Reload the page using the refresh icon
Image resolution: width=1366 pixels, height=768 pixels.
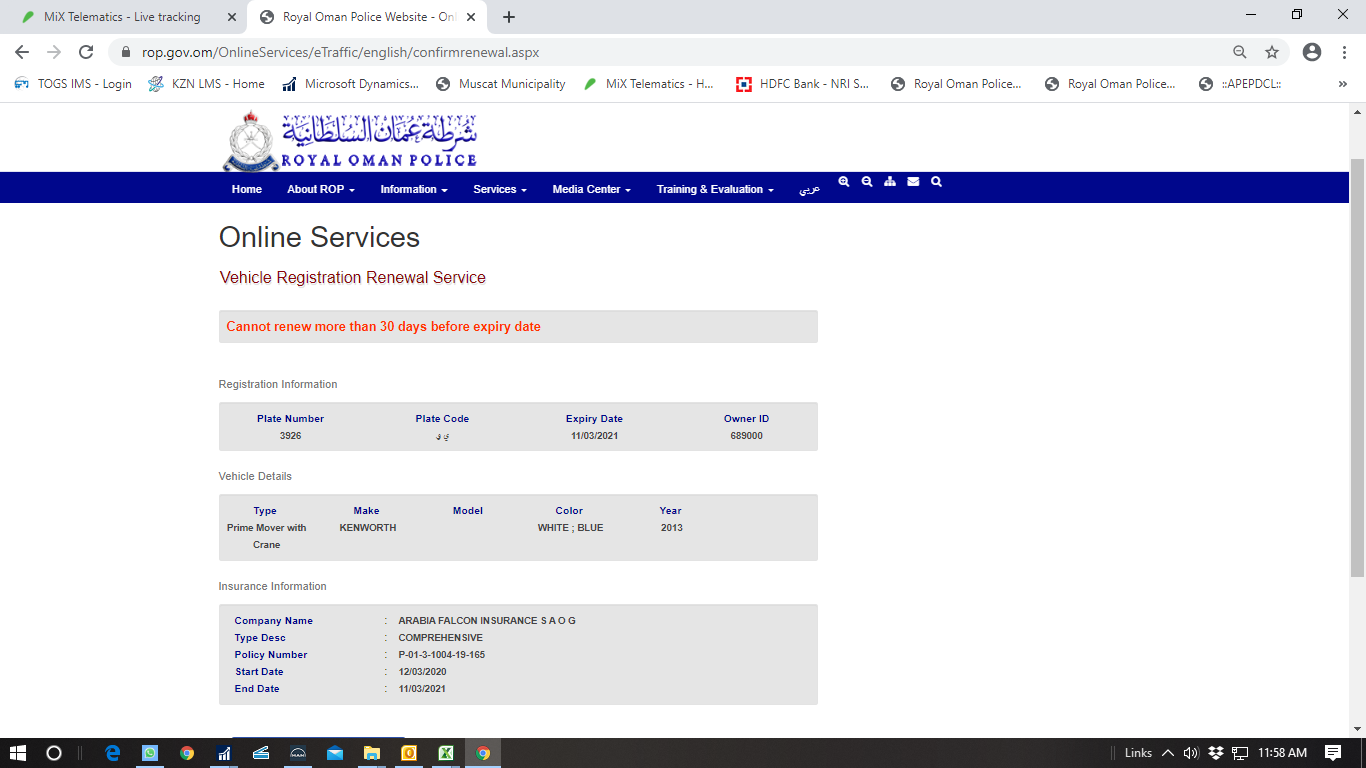tap(86, 52)
